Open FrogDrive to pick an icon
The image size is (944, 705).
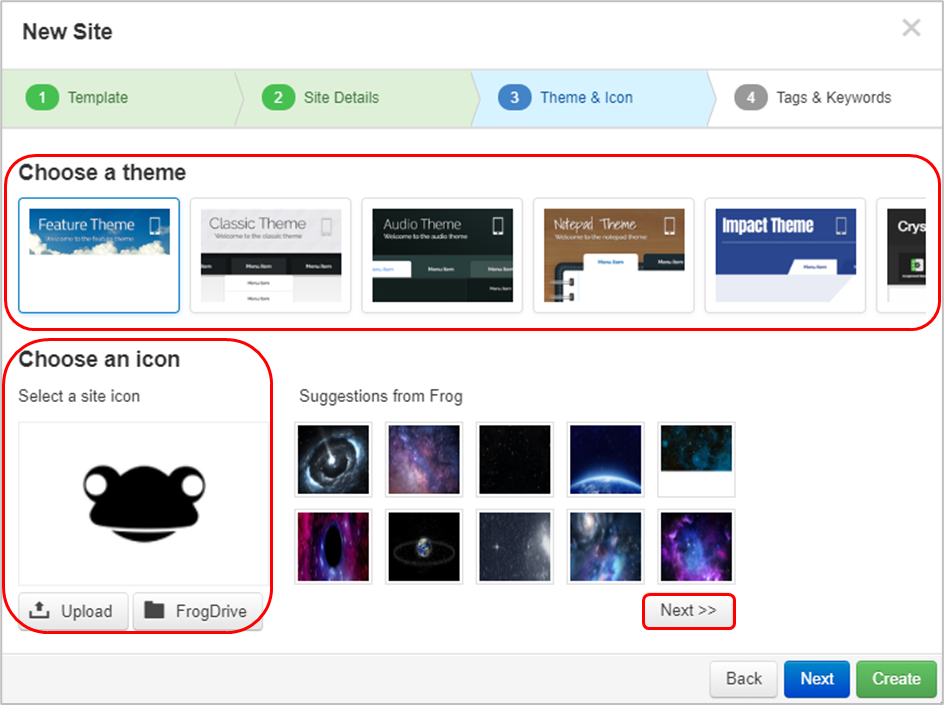(x=197, y=611)
